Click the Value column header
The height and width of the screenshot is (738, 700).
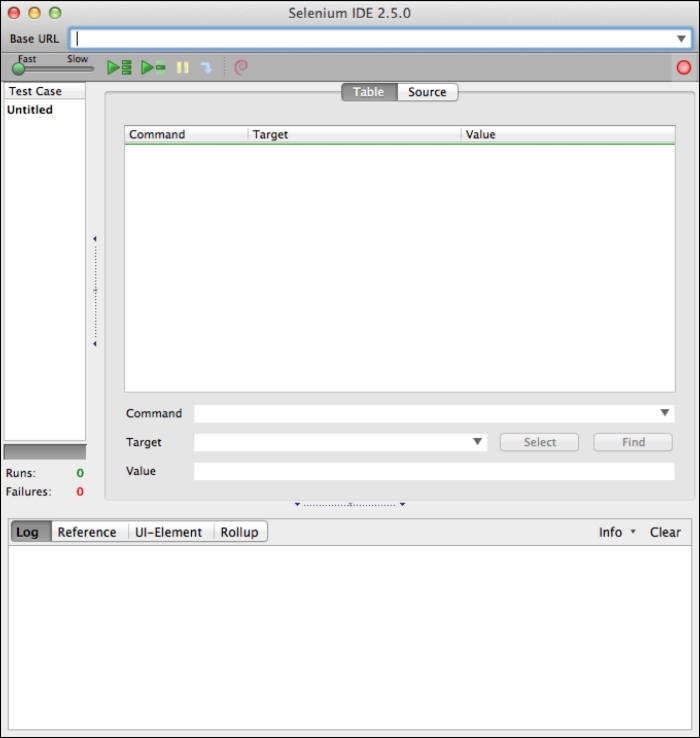click(x=568, y=134)
